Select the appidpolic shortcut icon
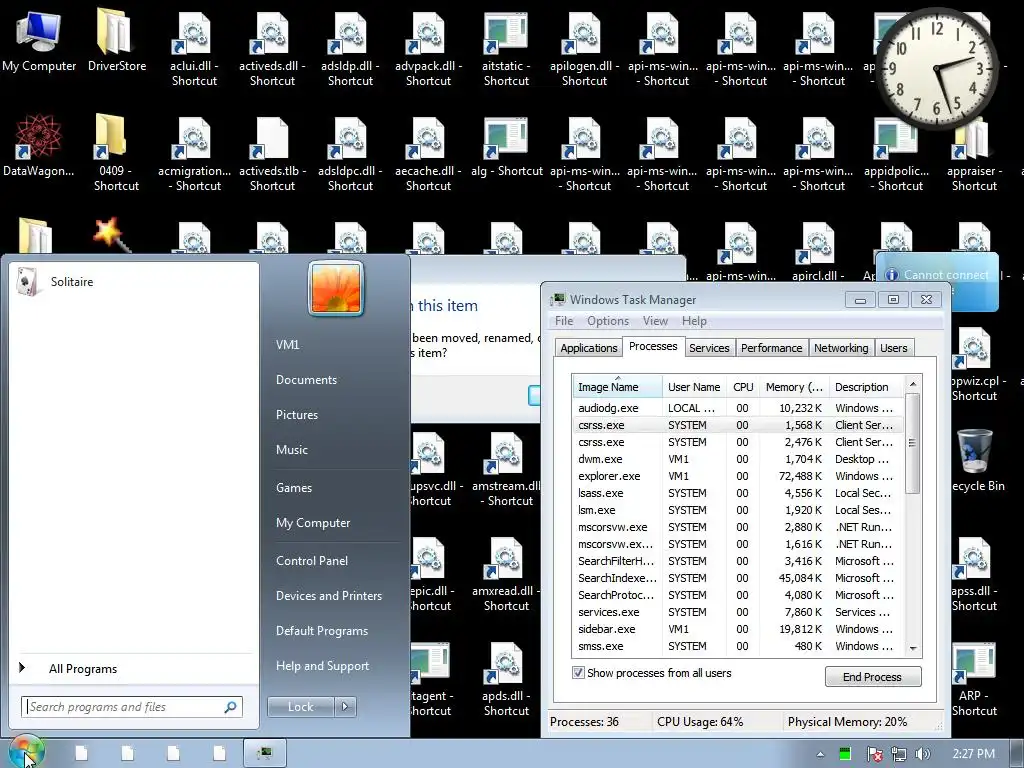1024x768 pixels. point(897,153)
